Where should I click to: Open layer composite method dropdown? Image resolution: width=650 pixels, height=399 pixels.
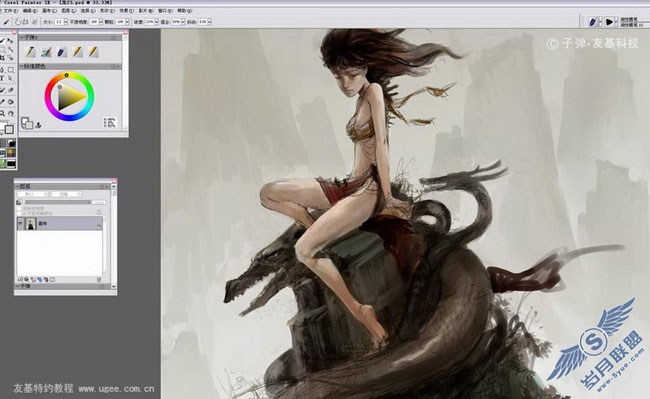click(33, 194)
